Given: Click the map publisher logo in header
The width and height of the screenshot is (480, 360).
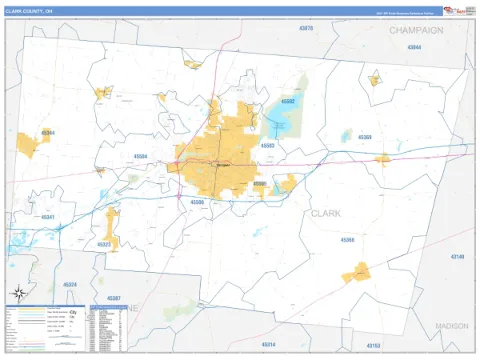Looking at the screenshot, I should 459,11.
